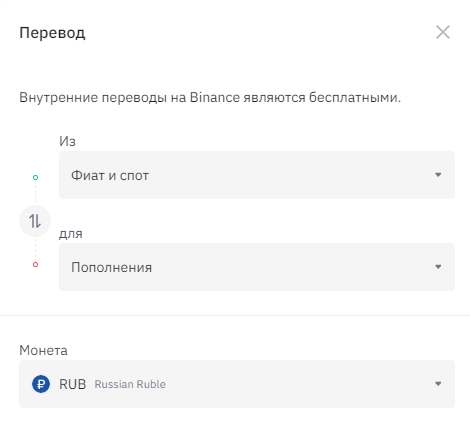This screenshot has width=470, height=422.
Task: Click the green source marker circle
Action: pos(35,177)
